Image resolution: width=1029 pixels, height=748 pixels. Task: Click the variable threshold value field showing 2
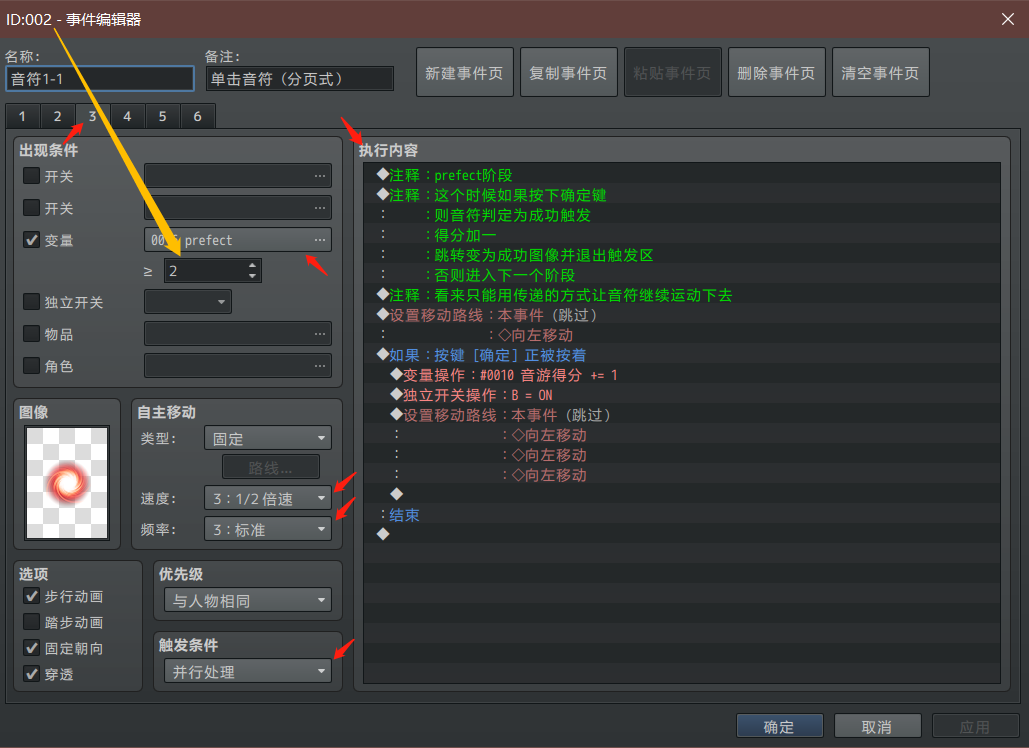click(206, 270)
